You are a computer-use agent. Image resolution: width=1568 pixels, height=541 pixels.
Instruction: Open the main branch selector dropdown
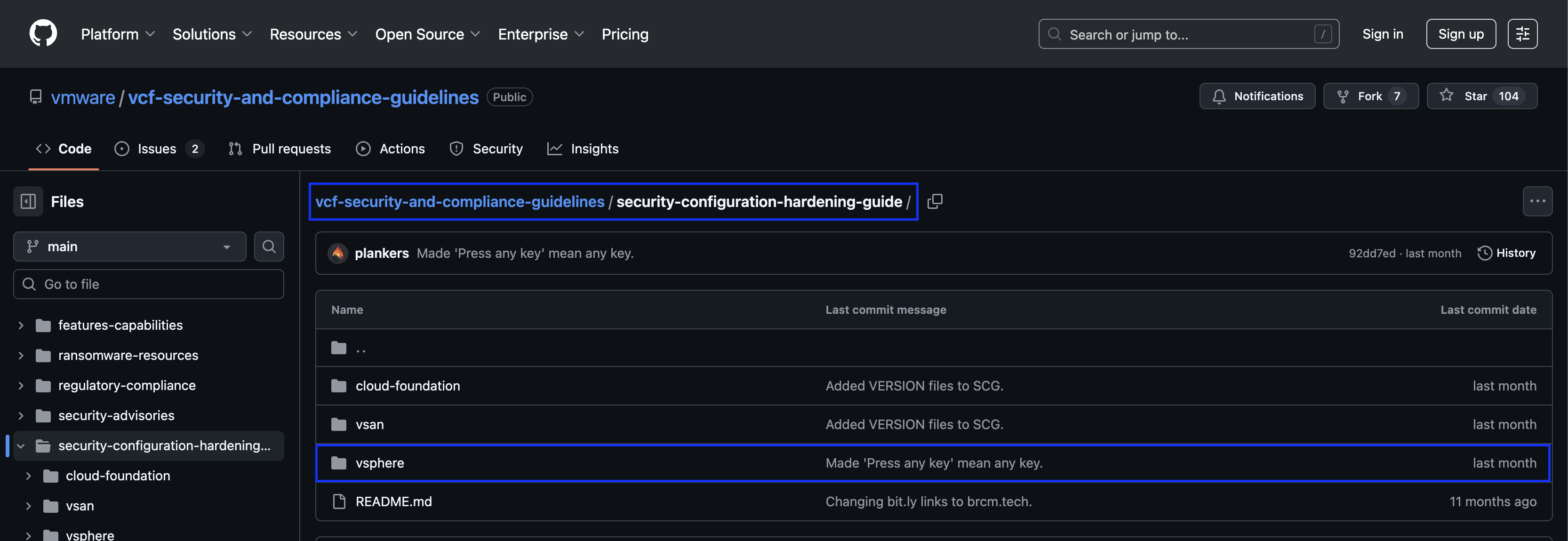pyautogui.click(x=129, y=247)
